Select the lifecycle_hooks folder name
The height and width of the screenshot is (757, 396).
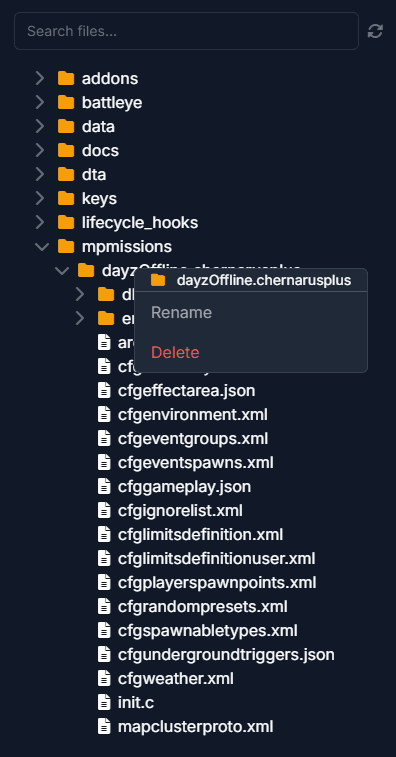(140, 223)
